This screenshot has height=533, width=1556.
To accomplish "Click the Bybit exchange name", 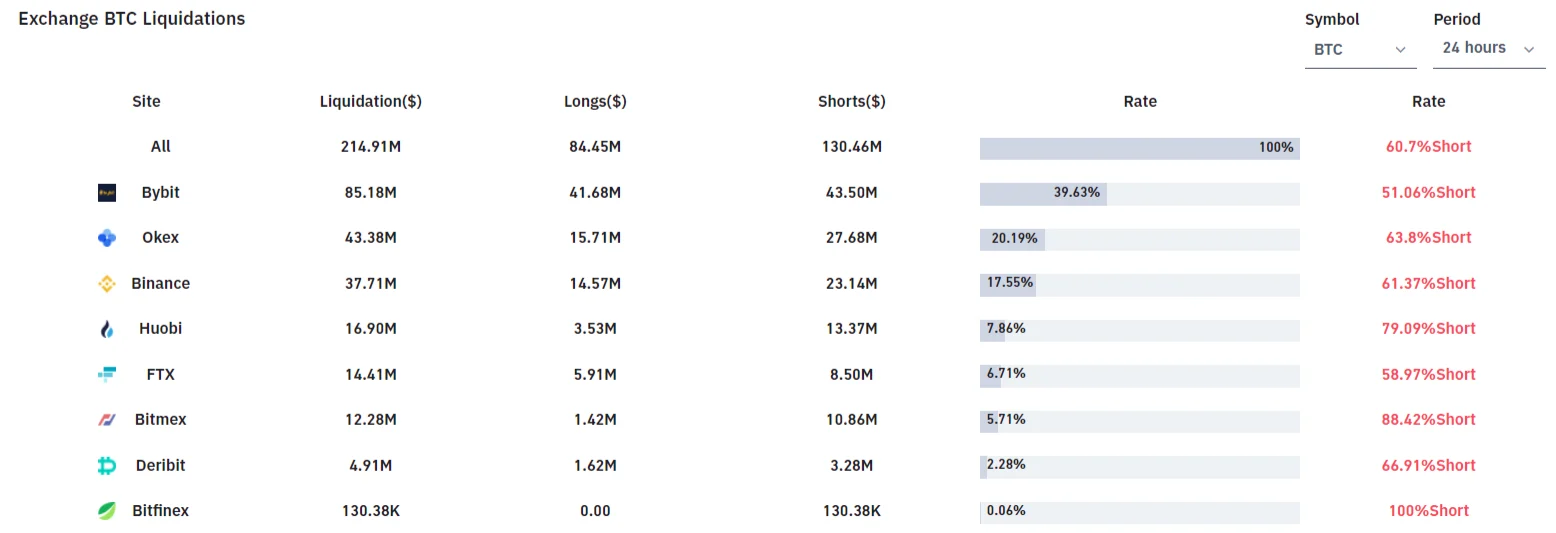I will [x=161, y=192].
